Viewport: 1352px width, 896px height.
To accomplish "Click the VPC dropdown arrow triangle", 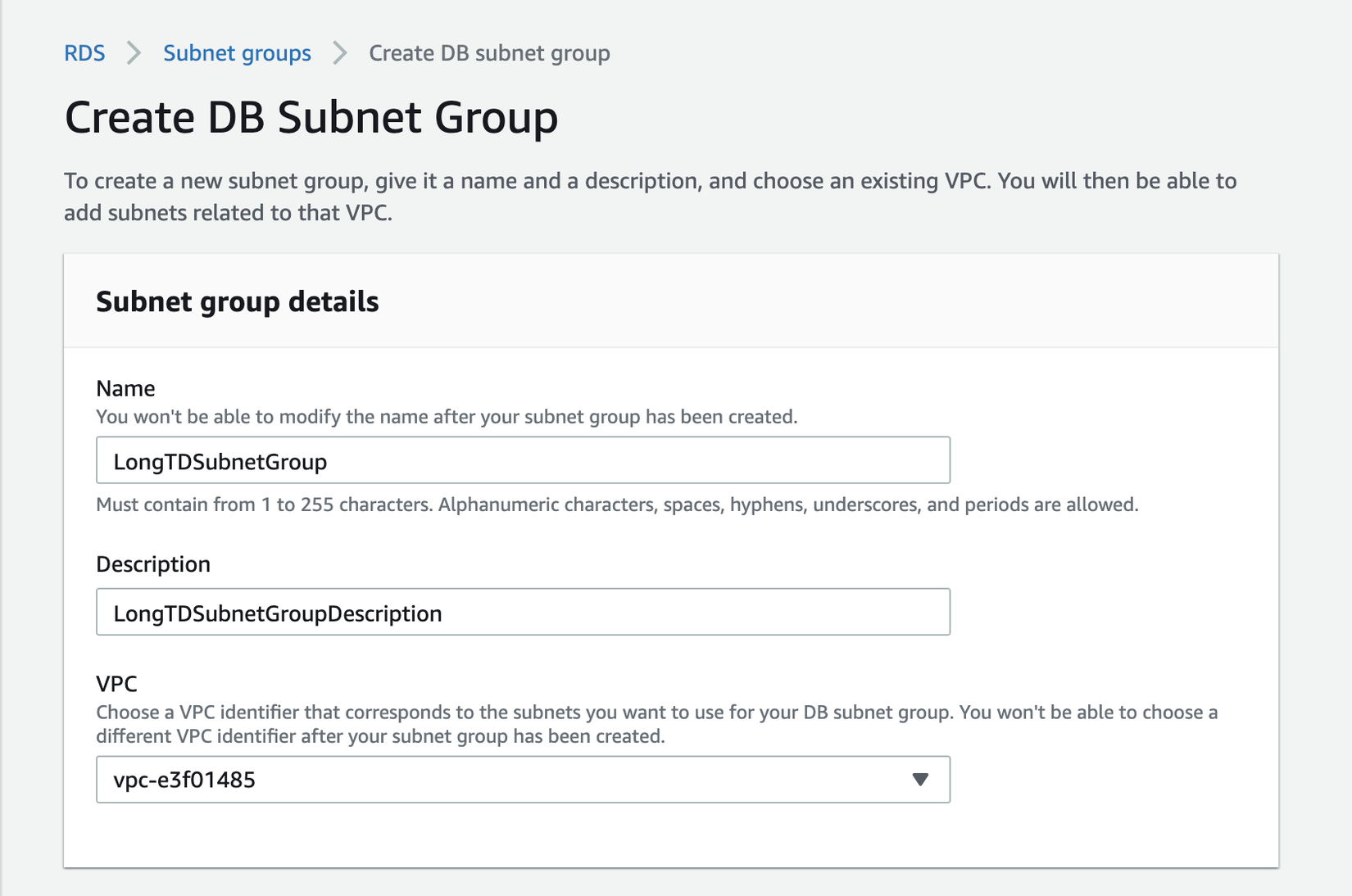I will (x=920, y=780).
